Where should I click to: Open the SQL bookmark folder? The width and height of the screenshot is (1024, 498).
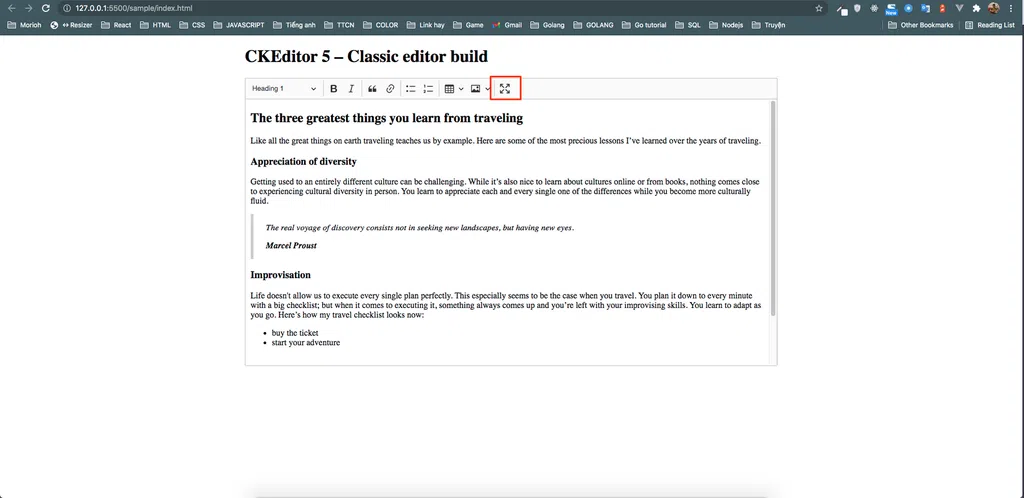pyautogui.click(x=688, y=25)
